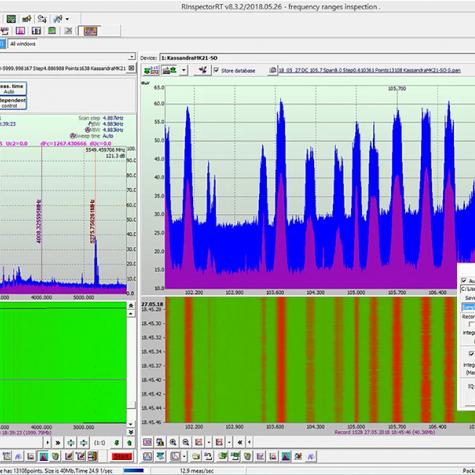Click the green basket icon in right toolbar
This screenshot has height=475, width=475.
[247, 456]
